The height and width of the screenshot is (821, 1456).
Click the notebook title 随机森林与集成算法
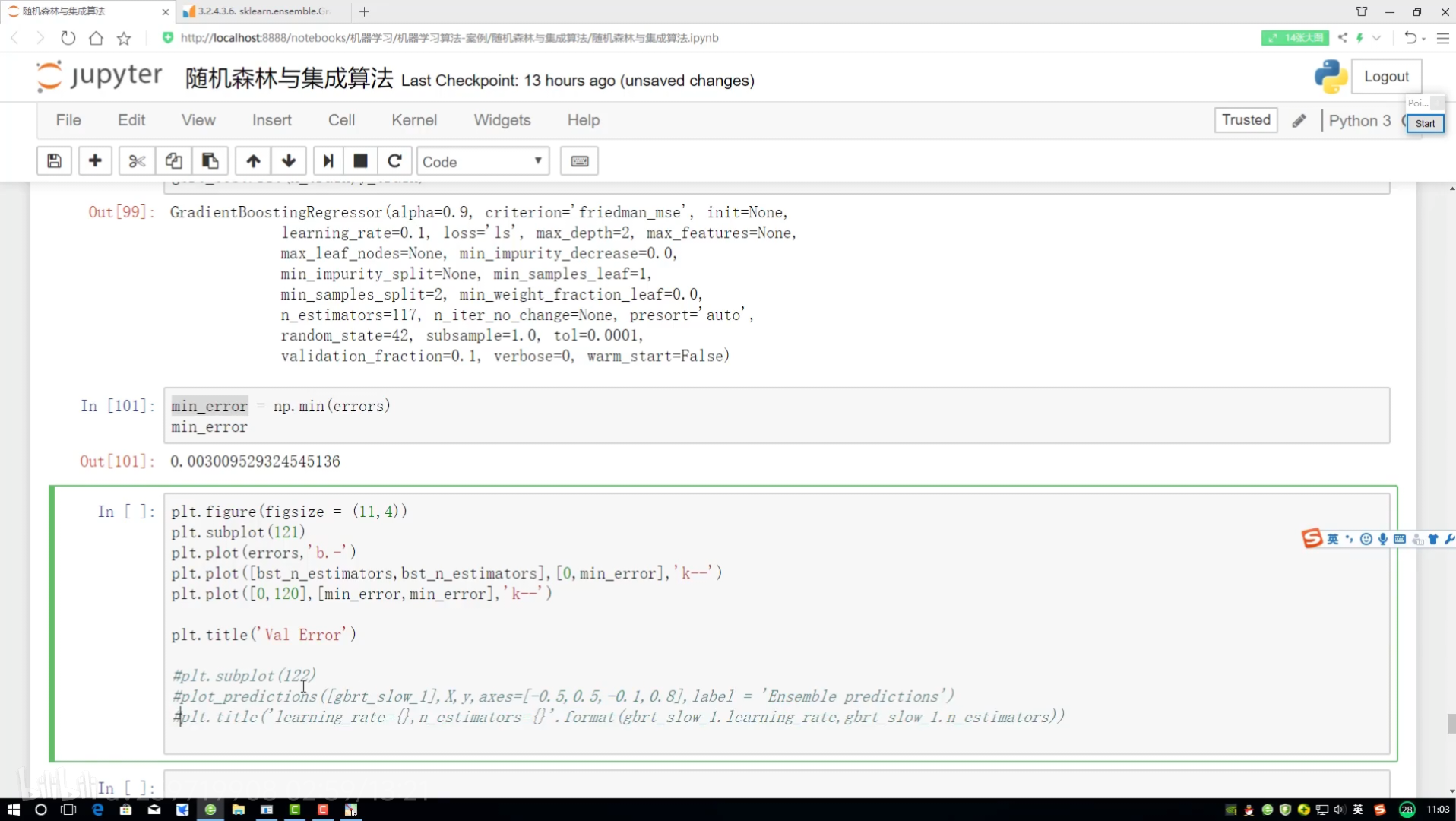[289, 78]
